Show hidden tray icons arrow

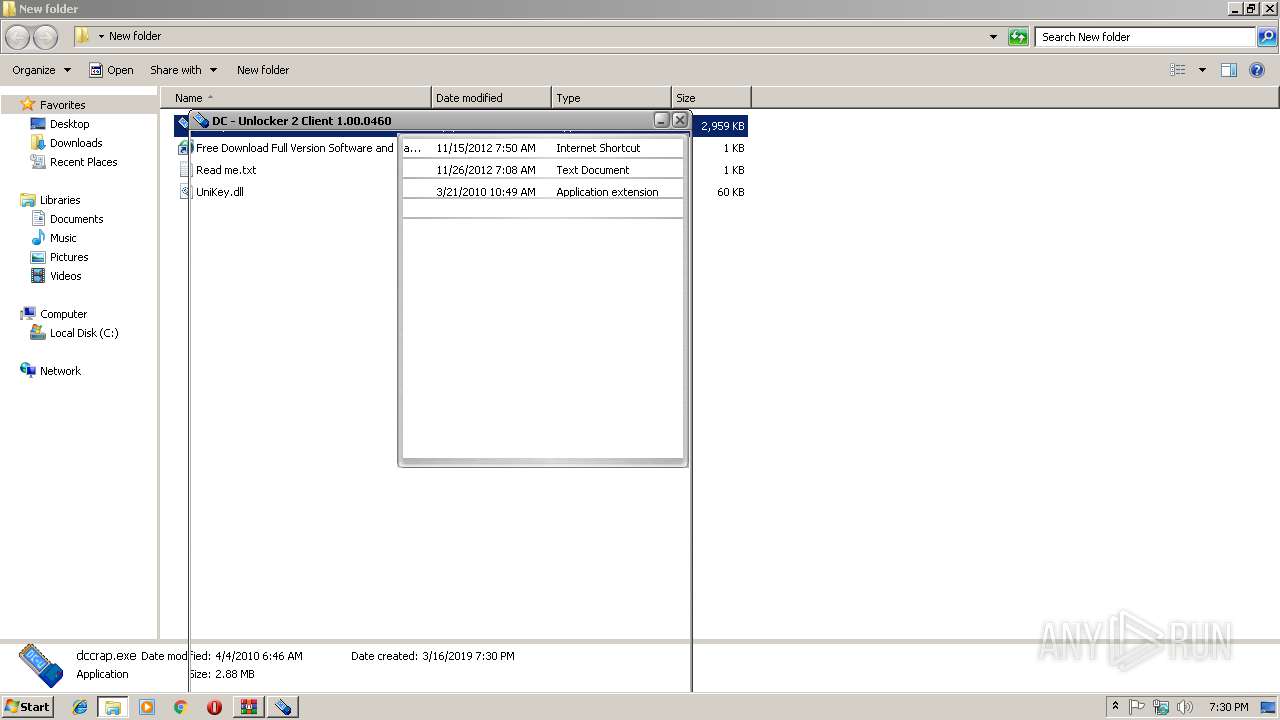[x=1115, y=707]
